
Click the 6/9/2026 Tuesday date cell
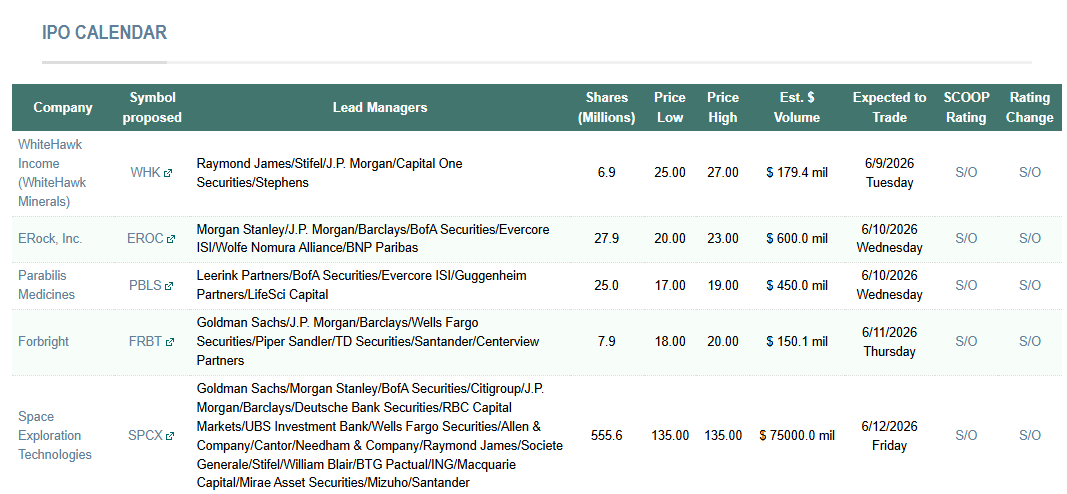pyautogui.click(x=889, y=173)
